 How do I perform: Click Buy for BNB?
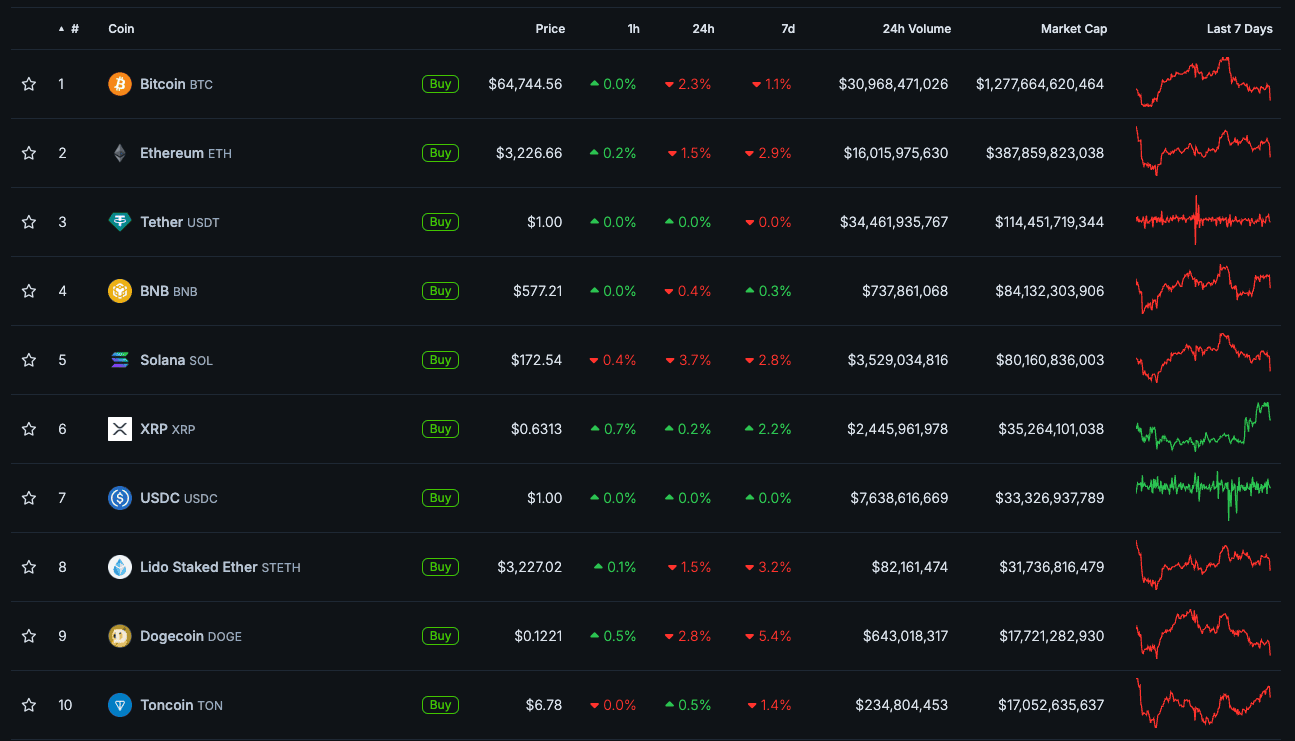(440, 291)
